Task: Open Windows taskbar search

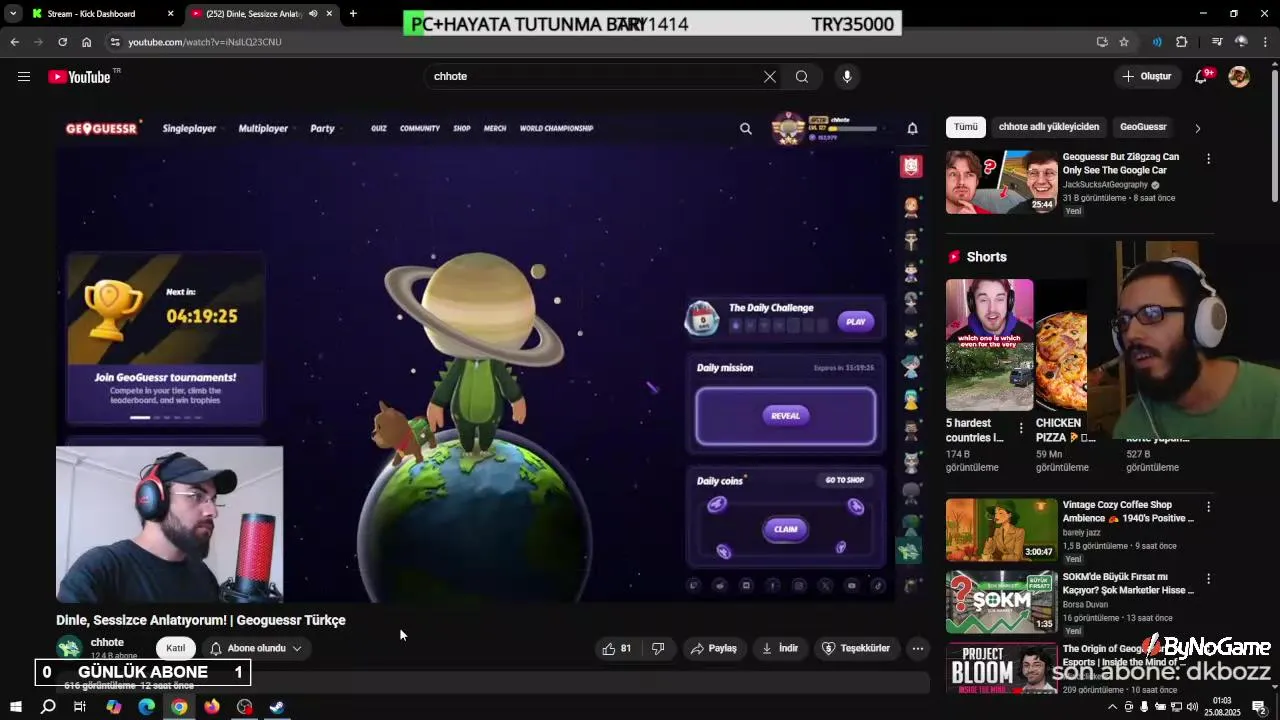Action: 48,707
